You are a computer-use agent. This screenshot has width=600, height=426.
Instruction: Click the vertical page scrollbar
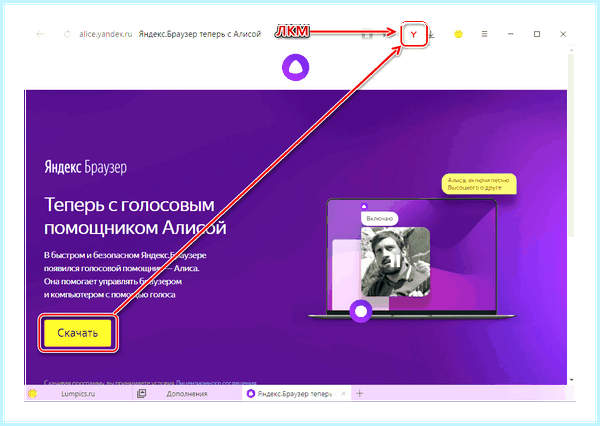pos(571,145)
